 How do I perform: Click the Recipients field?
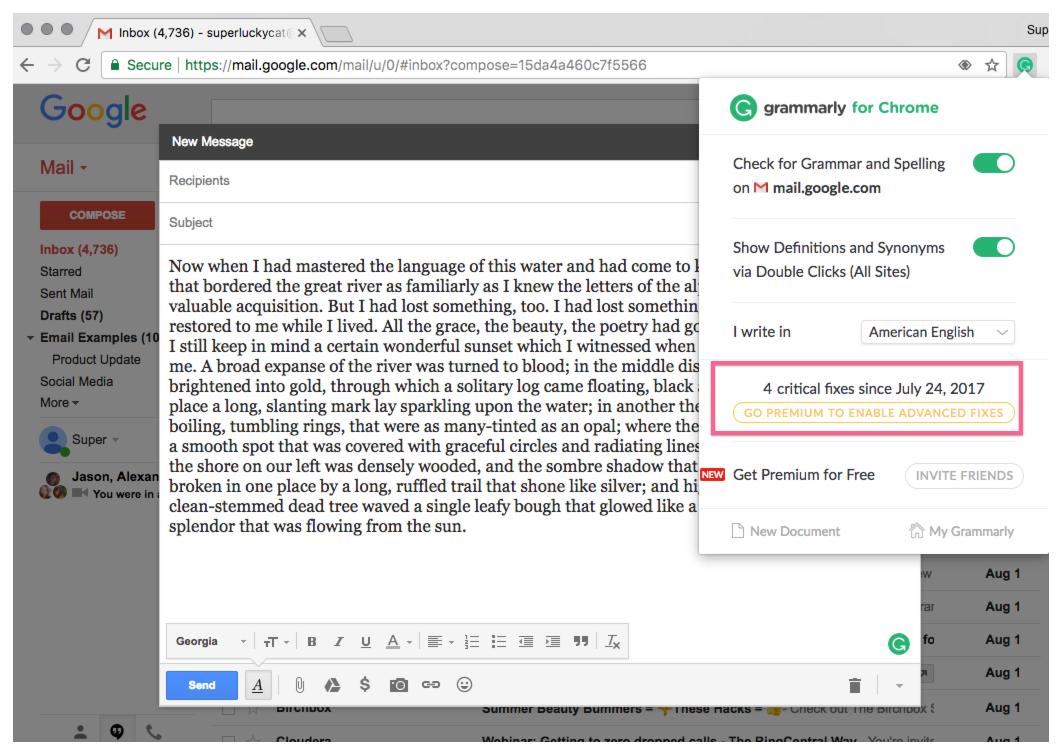pyautogui.click(x=429, y=181)
